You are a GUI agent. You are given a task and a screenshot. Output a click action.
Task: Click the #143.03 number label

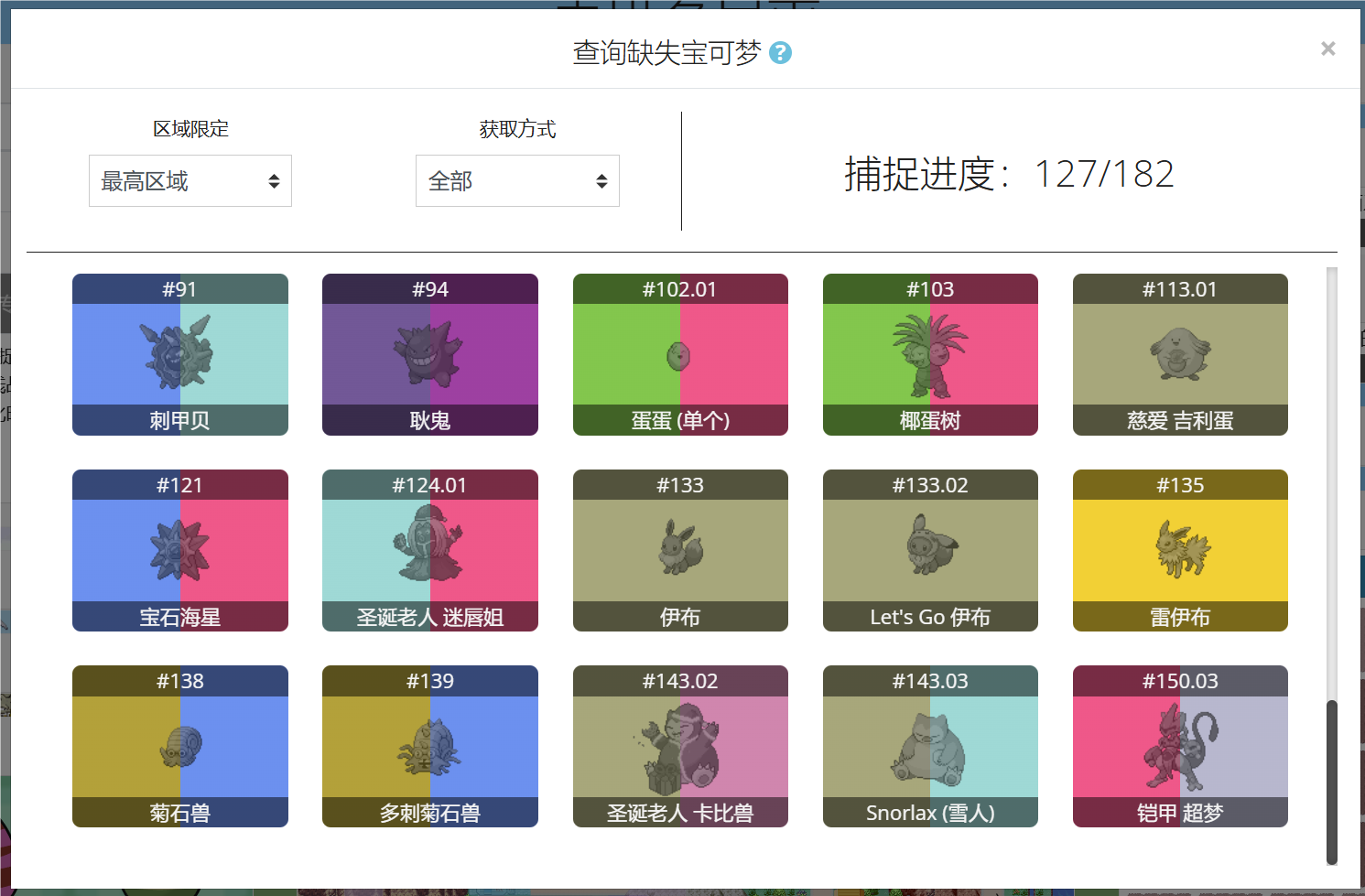[x=930, y=681]
